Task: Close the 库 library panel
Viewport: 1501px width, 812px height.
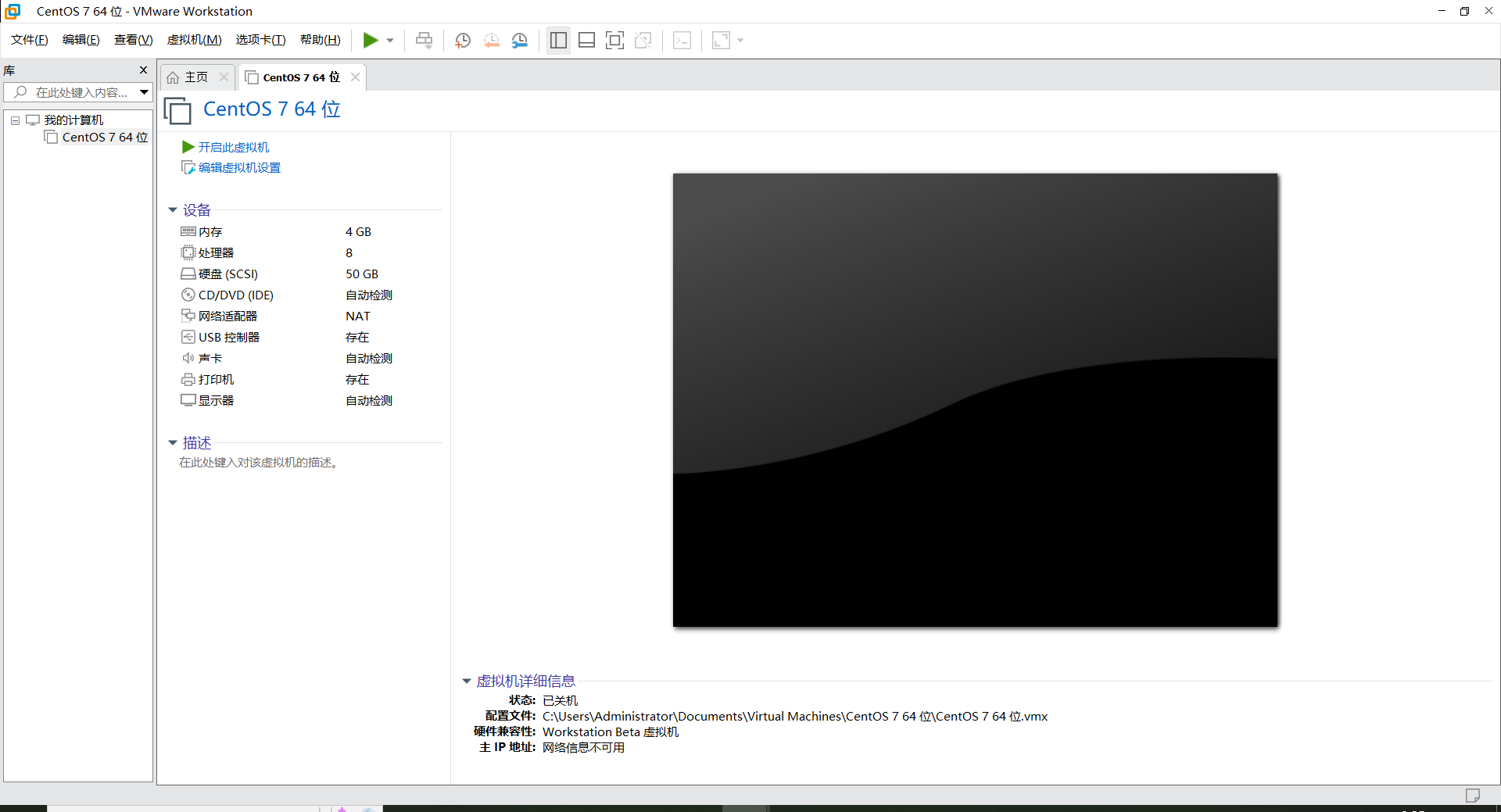Action: tap(143, 70)
